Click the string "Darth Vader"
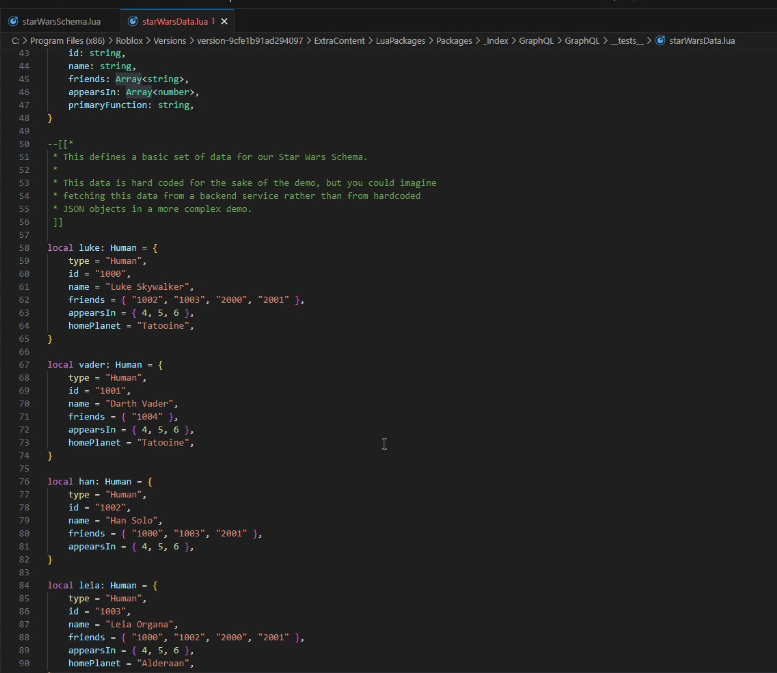The height and width of the screenshot is (673, 777). (139, 404)
